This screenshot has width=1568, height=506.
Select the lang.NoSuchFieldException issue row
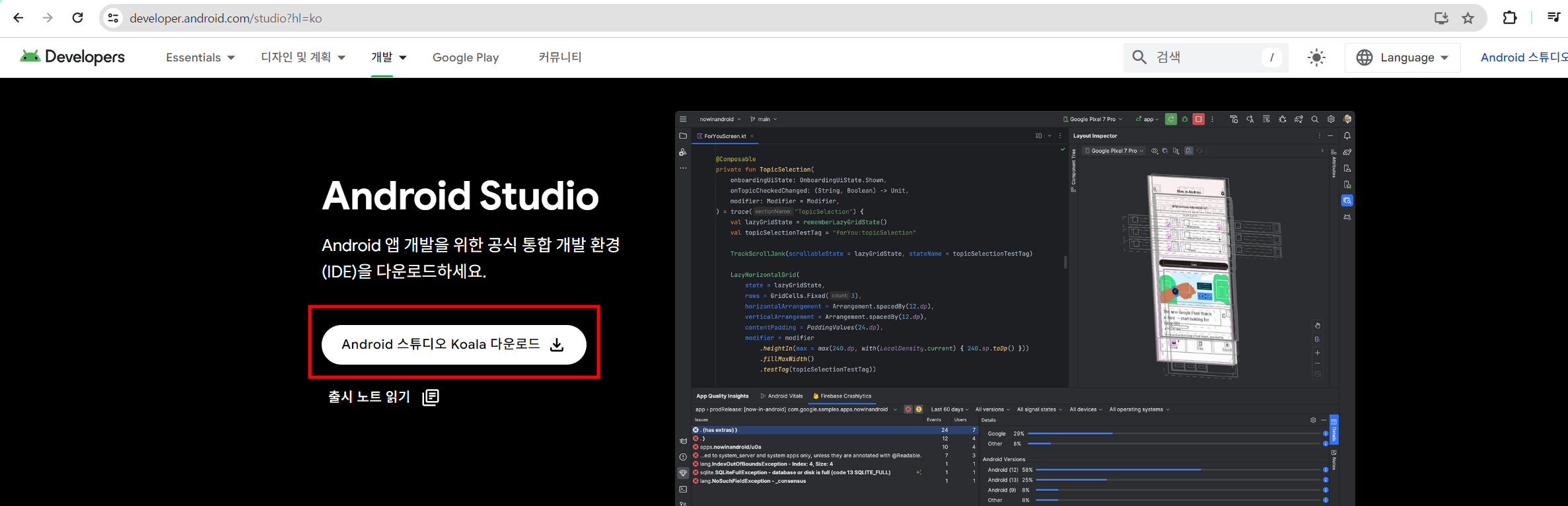coord(834,481)
